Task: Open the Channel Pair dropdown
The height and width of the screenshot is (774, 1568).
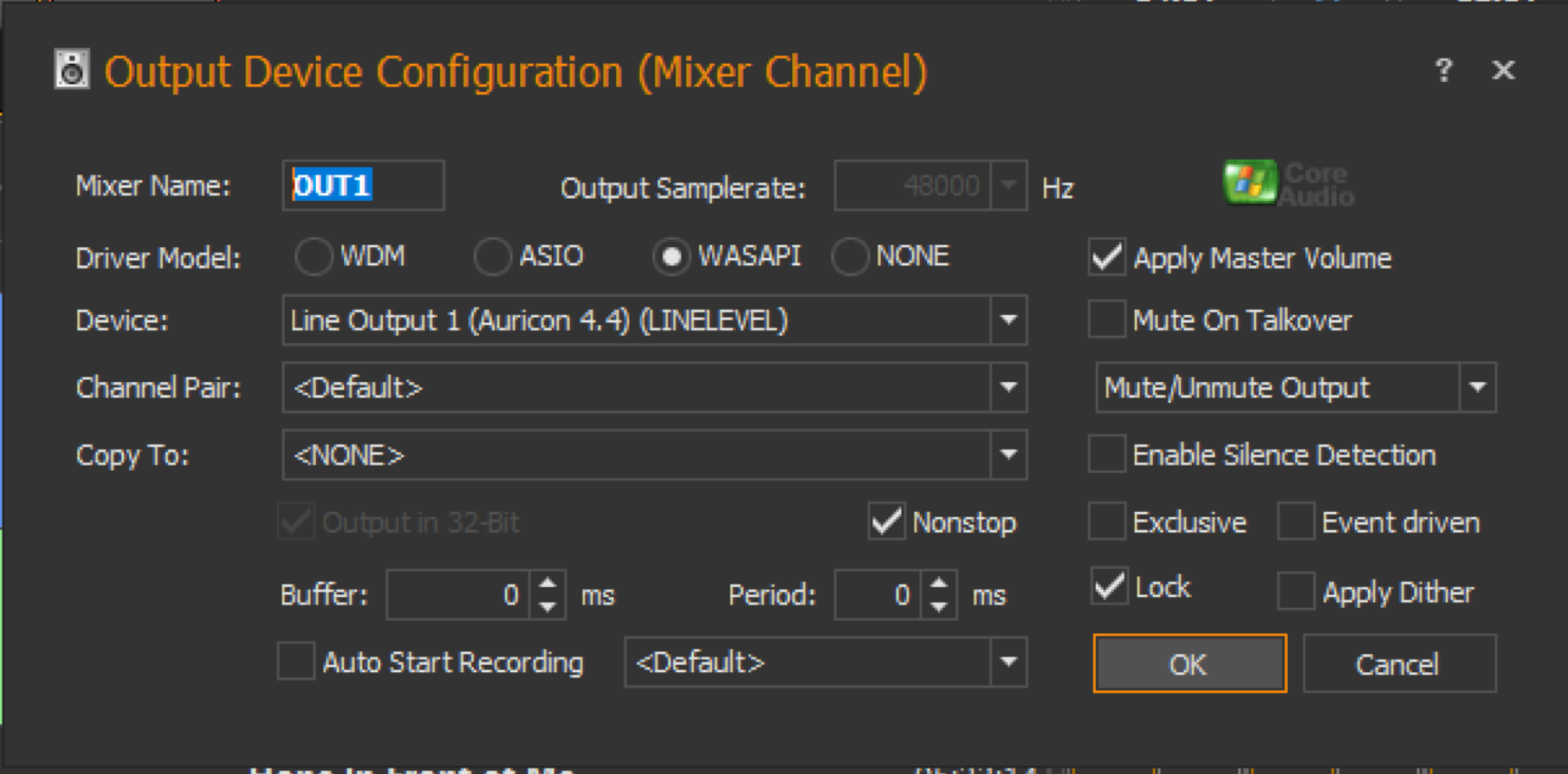Action: pyautogui.click(x=1008, y=387)
